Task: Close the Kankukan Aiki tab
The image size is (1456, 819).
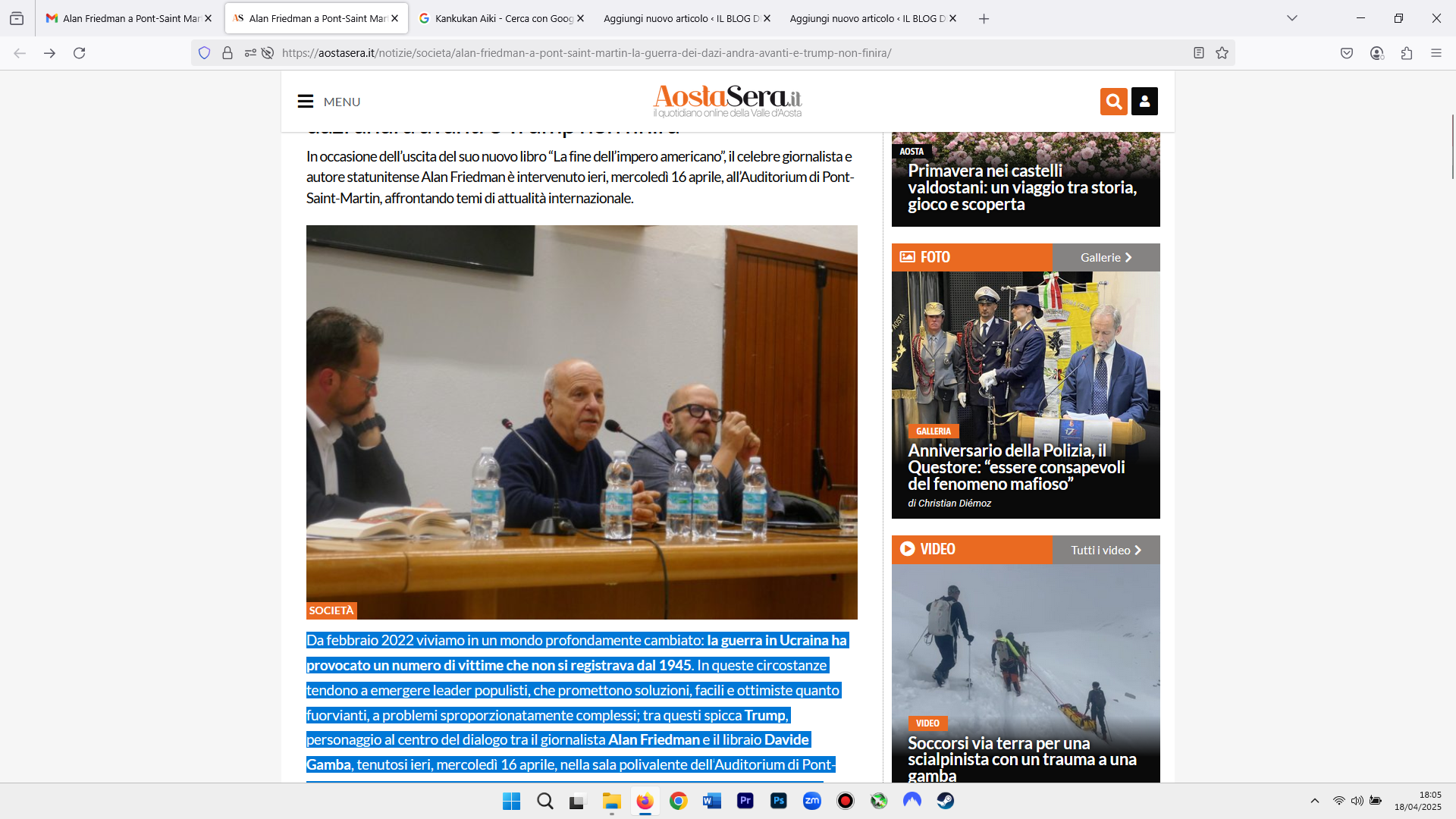Action: pos(581,18)
